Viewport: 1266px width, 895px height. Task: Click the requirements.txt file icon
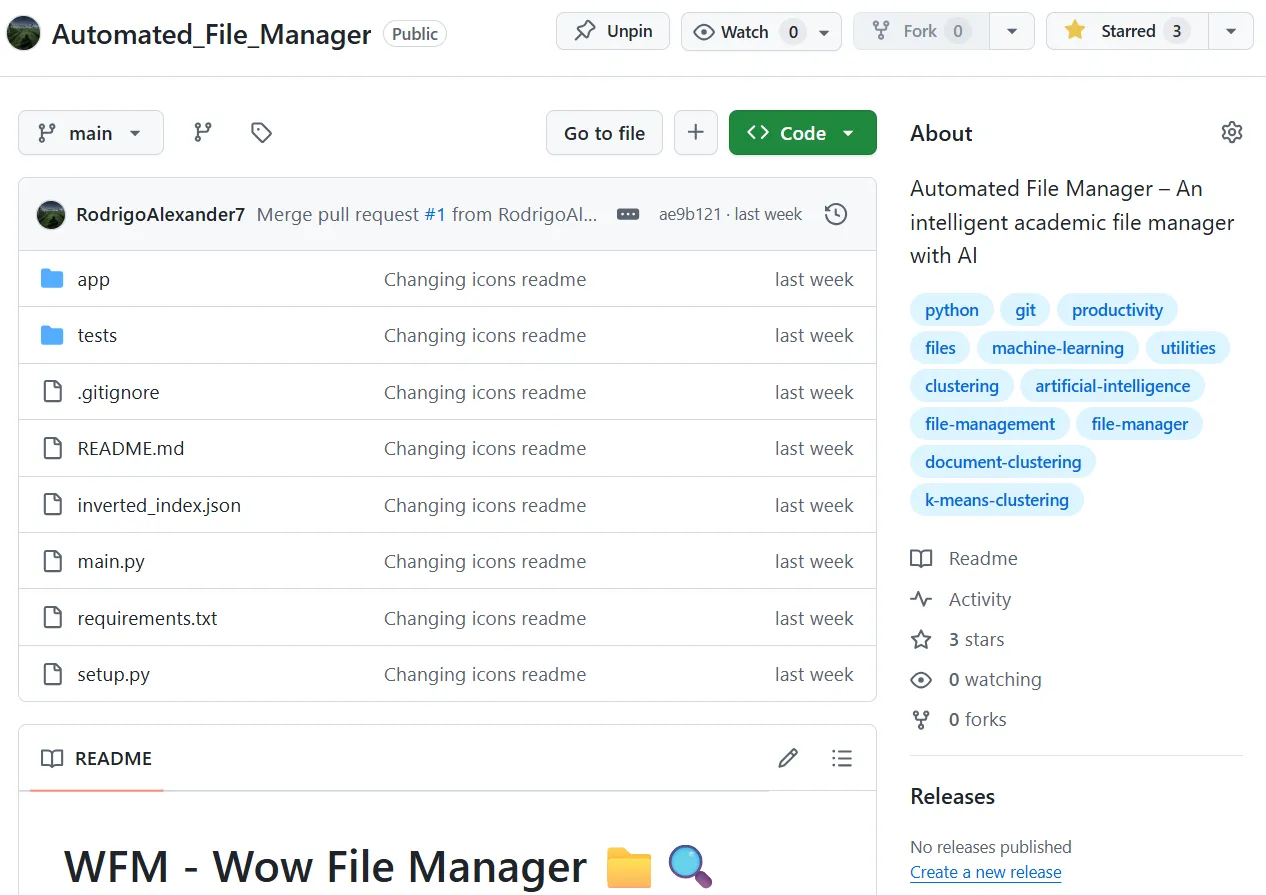52,618
